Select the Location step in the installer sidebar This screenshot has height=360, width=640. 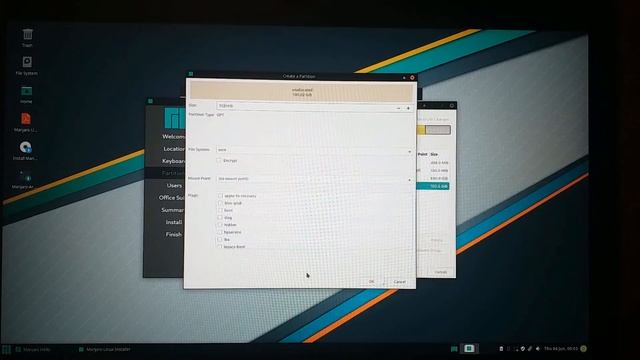pyautogui.click(x=174, y=149)
